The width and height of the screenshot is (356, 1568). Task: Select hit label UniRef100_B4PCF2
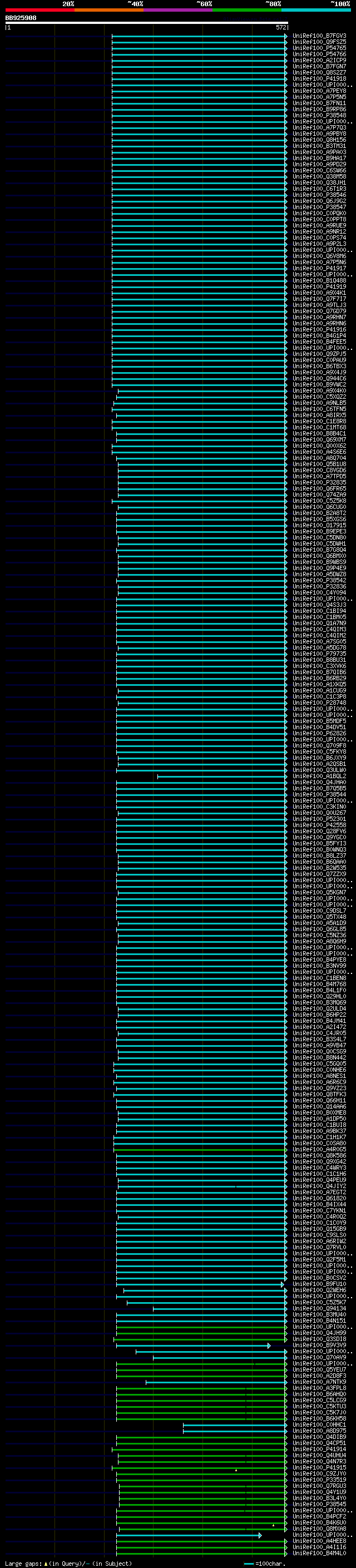coord(319,1516)
